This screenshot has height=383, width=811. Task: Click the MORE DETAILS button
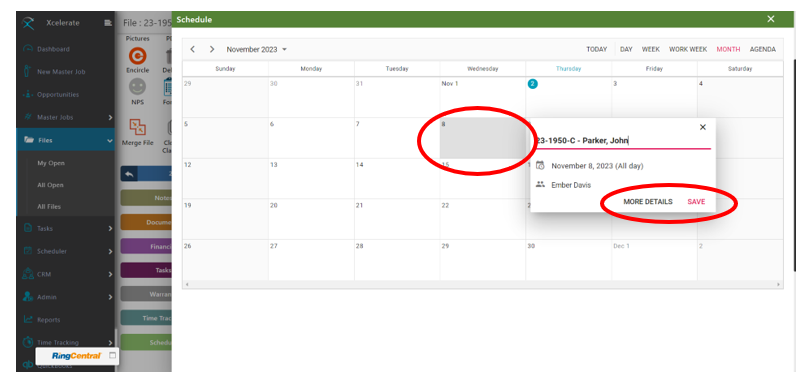click(648, 202)
